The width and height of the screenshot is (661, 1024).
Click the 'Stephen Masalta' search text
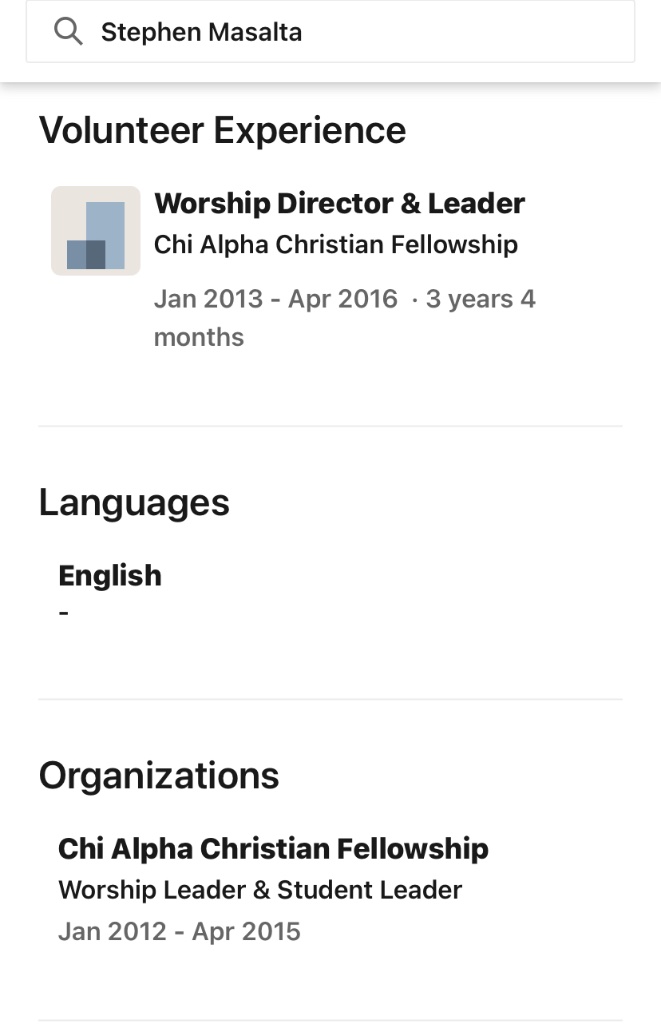pos(201,33)
